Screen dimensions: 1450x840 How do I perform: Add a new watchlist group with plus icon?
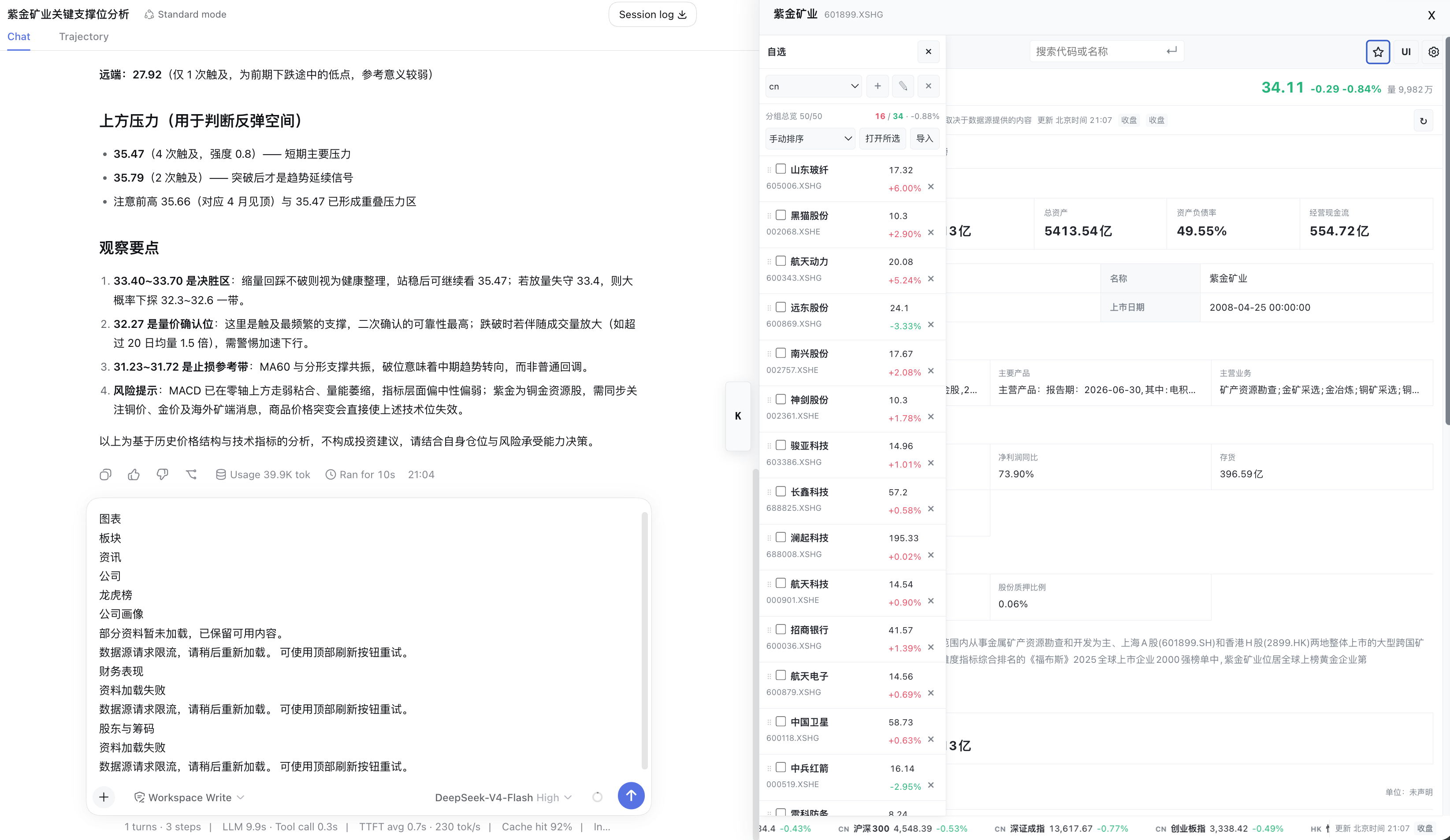pyautogui.click(x=877, y=86)
